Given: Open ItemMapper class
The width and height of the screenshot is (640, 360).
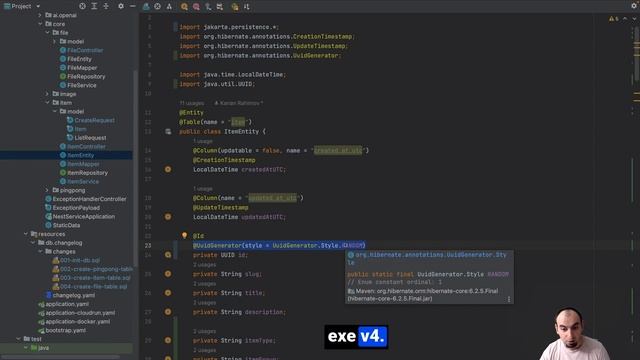Looking at the screenshot, I should pyautogui.click(x=83, y=164).
